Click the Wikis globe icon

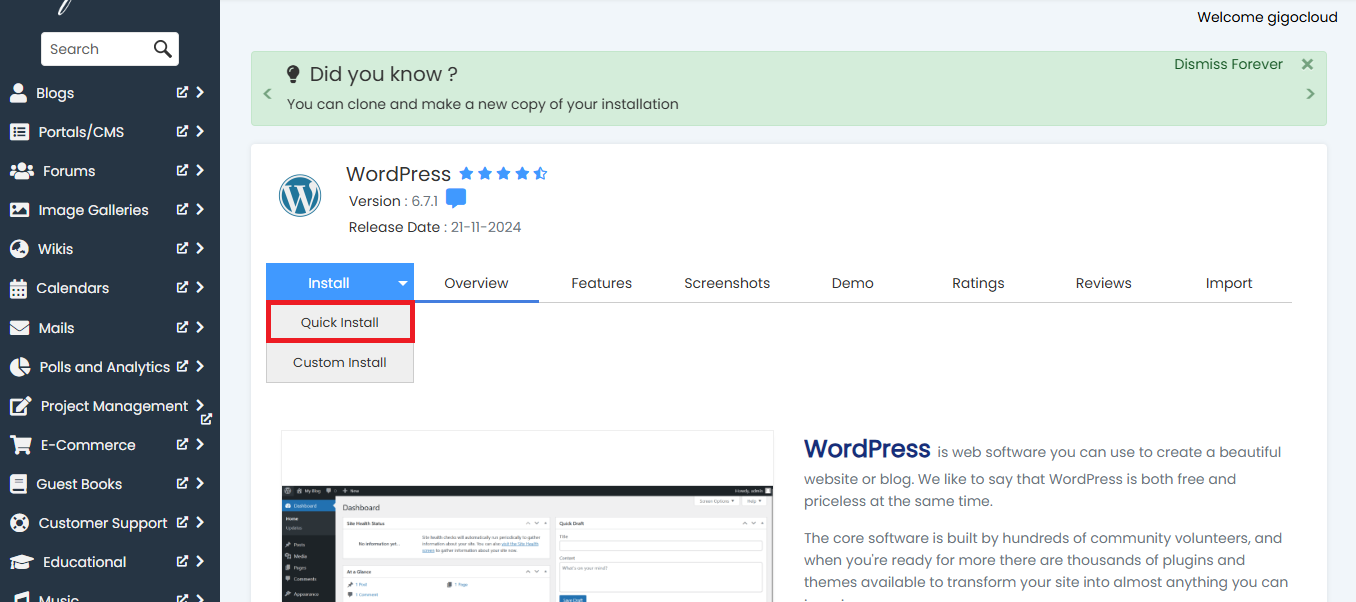18,249
